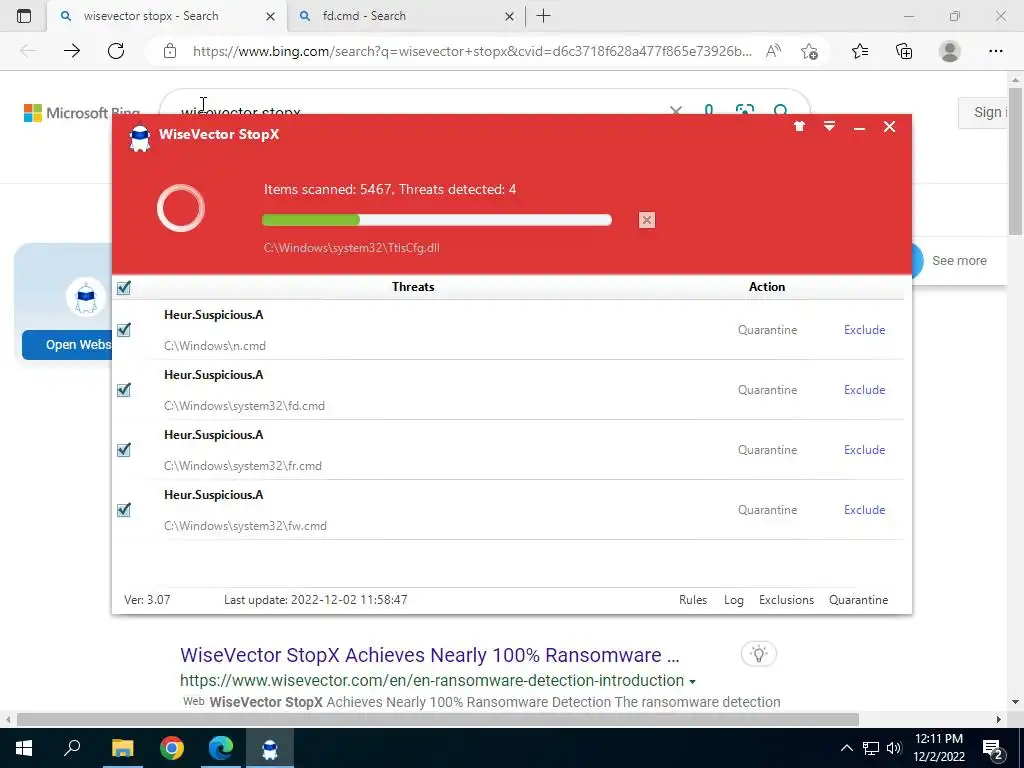Click the WiseVector StopX taskbar icon
Image resolution: width=1024 pixels, height=768 pixels.
coord(270,748)
